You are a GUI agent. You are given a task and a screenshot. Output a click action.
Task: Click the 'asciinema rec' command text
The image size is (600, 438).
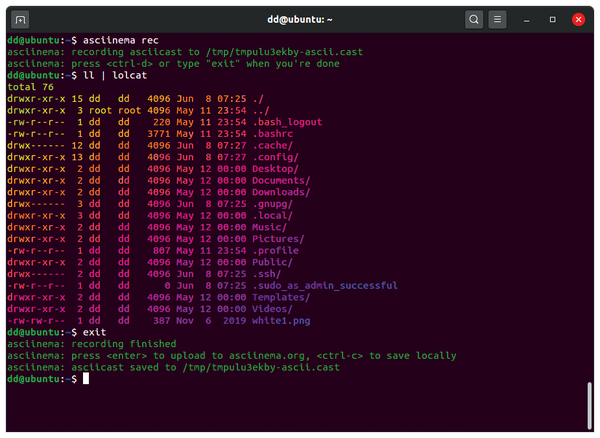[121, 40]
